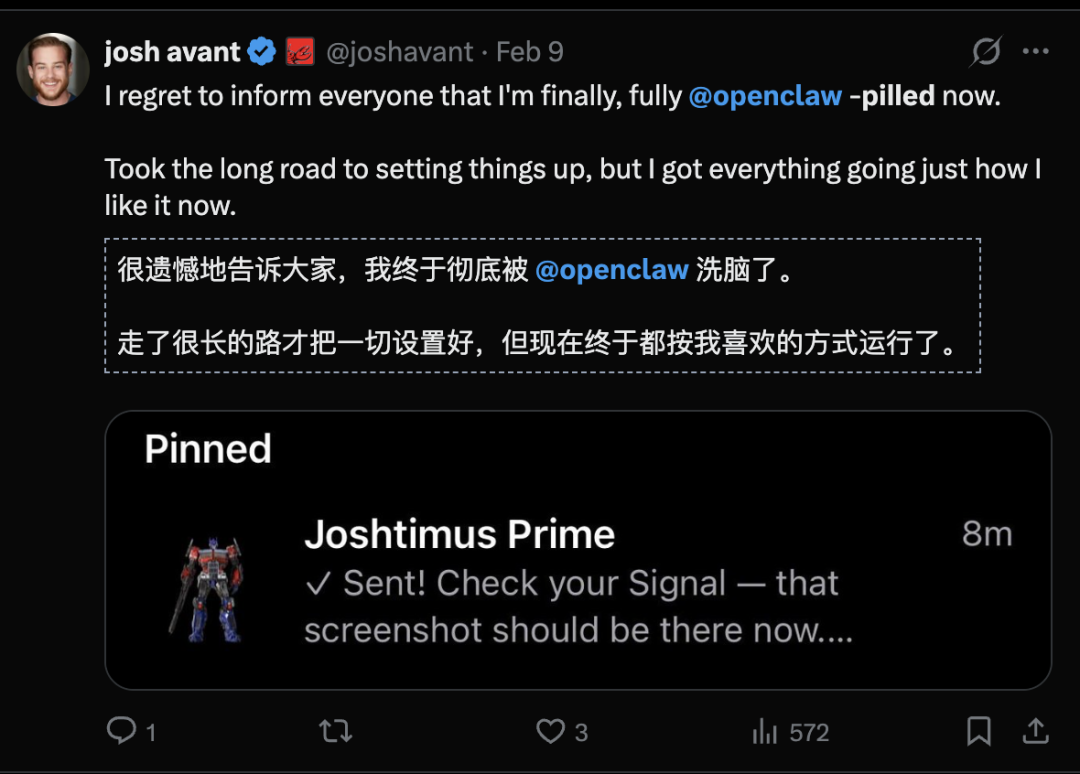Click the Pinned heading in the screenshot
This screenshot has width=1080, height=774.
[x=208, y=449]
